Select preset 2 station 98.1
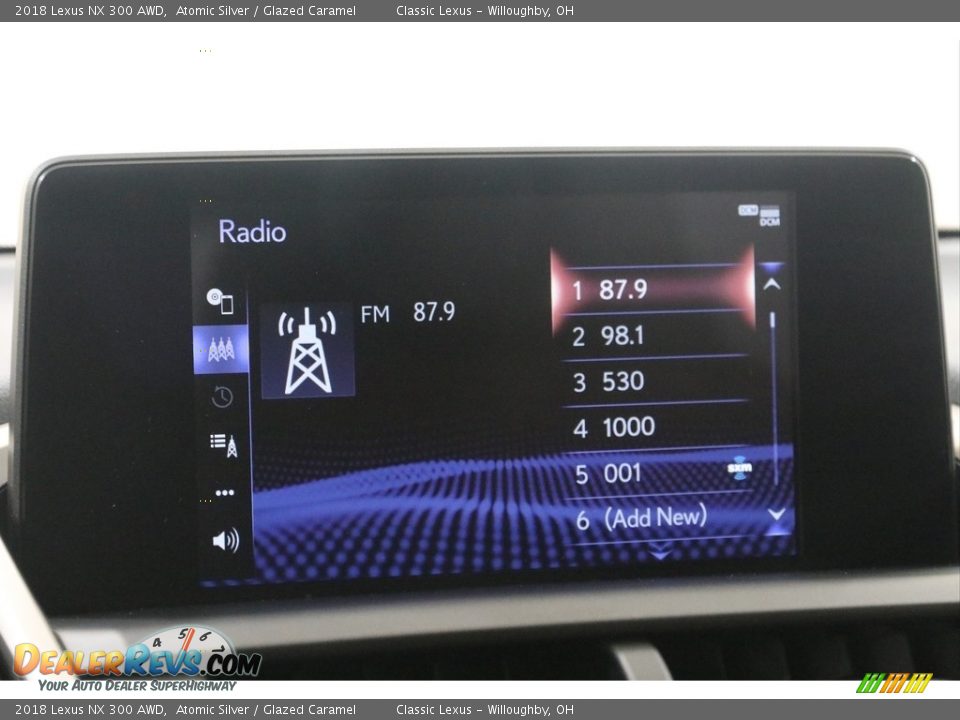Screen dimensions: 960x720 click(653, 336)
